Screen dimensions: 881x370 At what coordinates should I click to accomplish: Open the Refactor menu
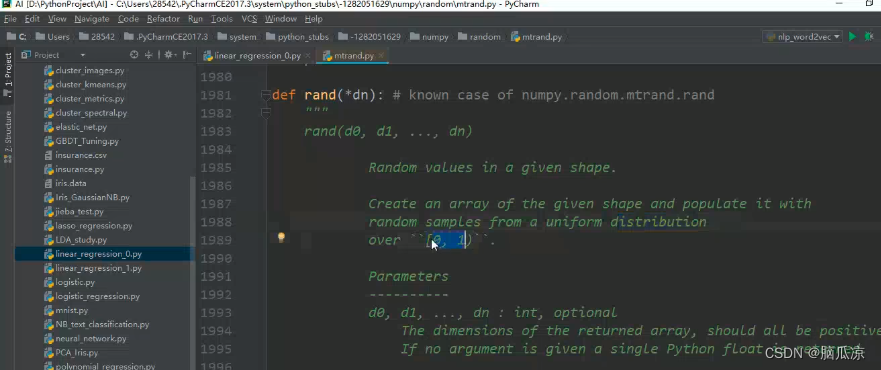click(x=164, y=19)
